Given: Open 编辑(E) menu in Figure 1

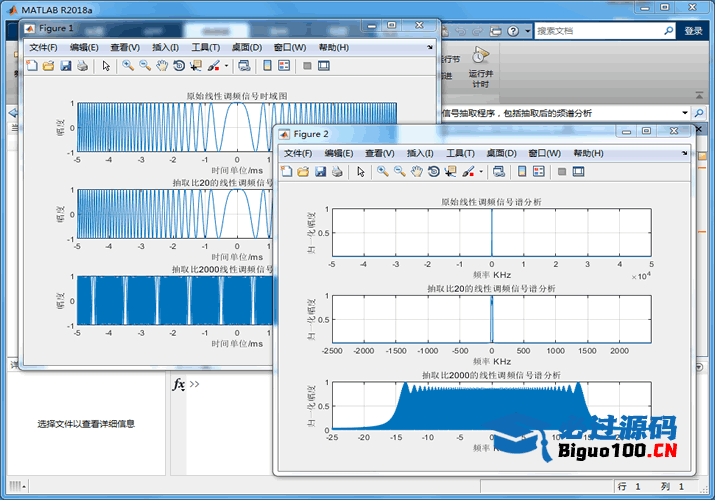Looking at the screenshot, I should coord(84,47).
